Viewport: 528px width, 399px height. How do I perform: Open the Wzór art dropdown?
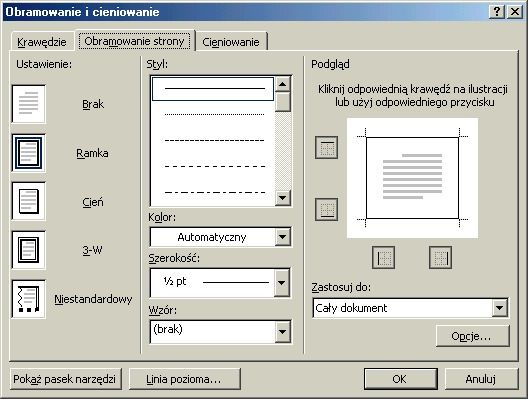tap(220, 332)
